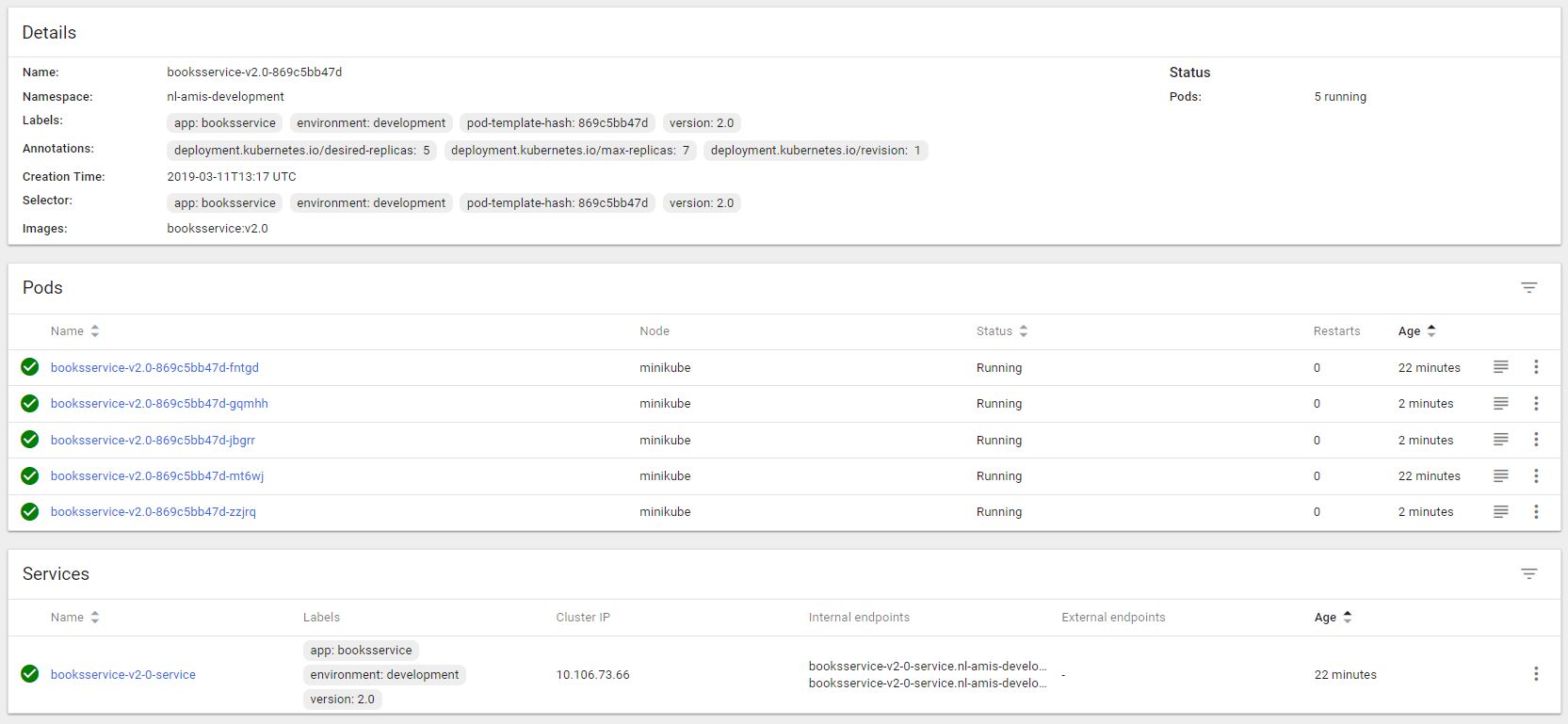
Task: Click green status icon for pod ending in zzjrq
Action: [x=30, y=512]
